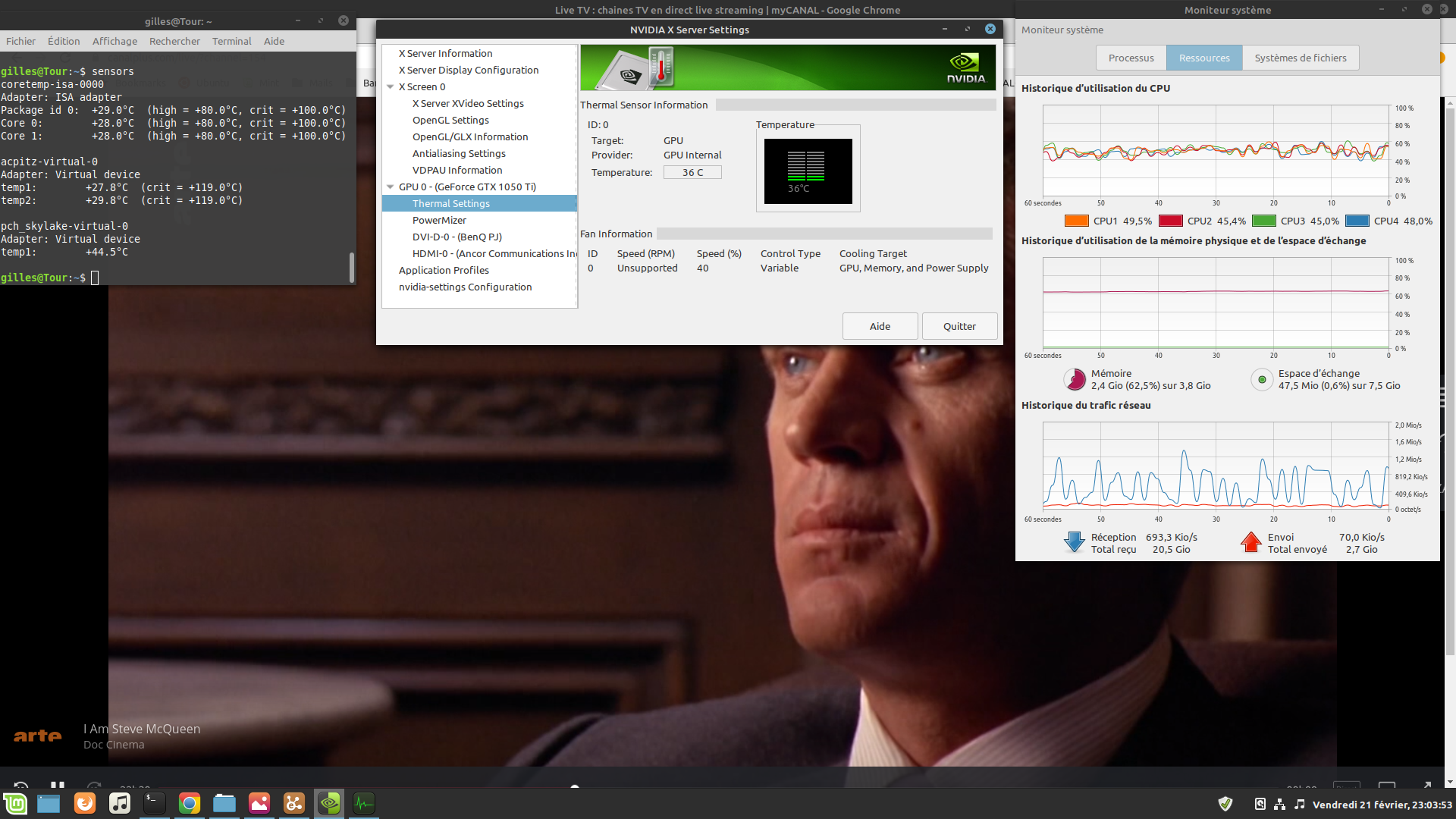Pause the live TV video
Viewport: 1456px width, 819px height.
tap(58, 786)
